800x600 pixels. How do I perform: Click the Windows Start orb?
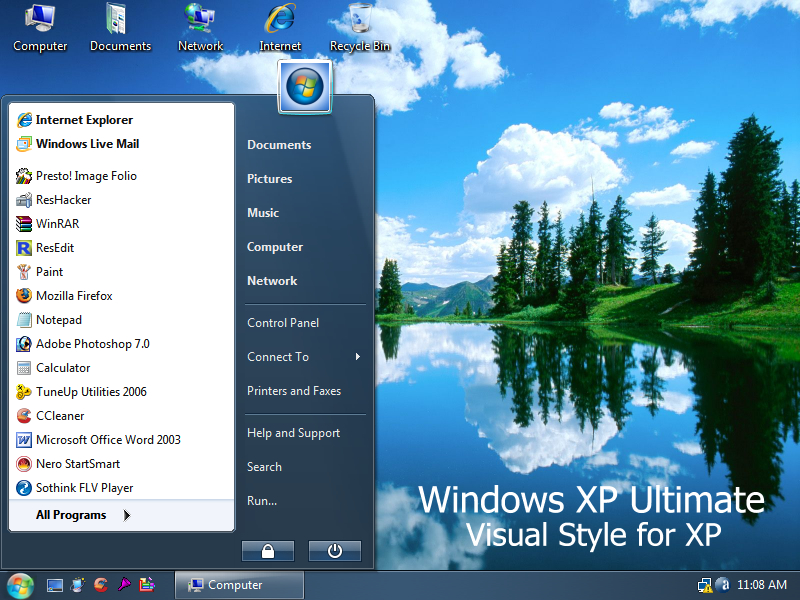(19, 585)
